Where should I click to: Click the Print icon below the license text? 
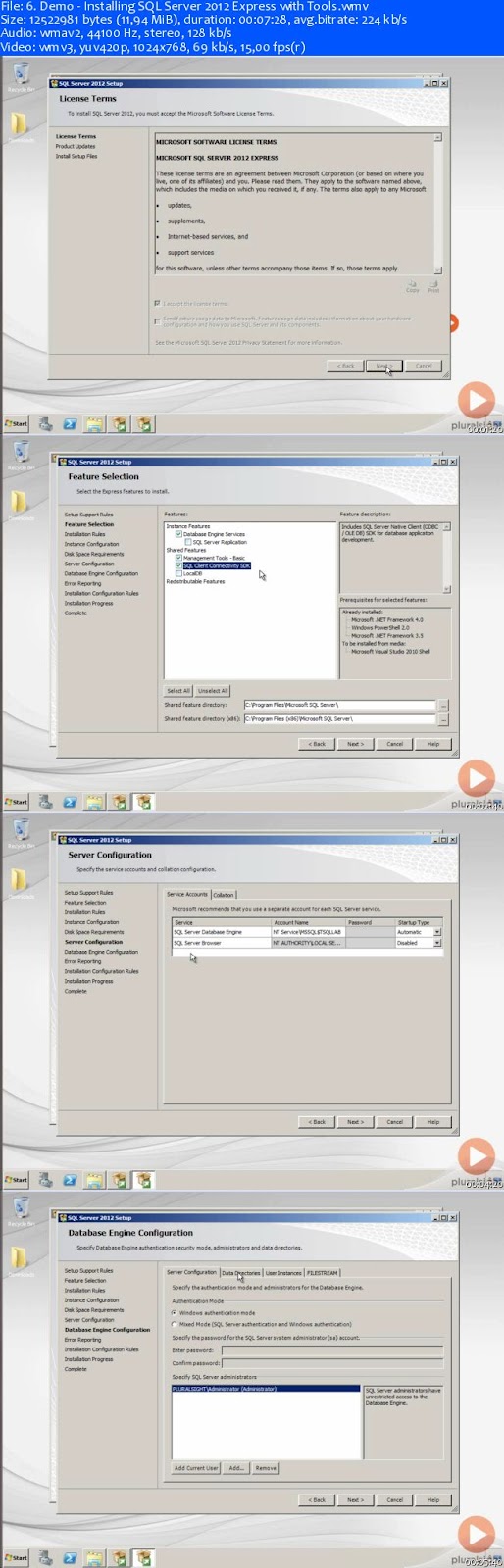[433, 284]
